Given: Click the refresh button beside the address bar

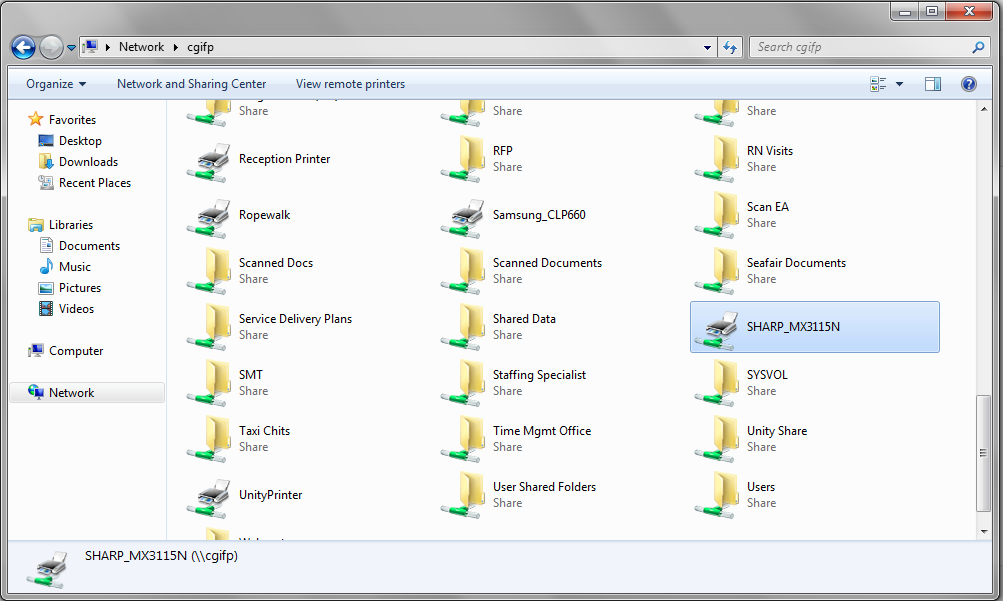Looking at the screenshot, I should click(730, 47).
